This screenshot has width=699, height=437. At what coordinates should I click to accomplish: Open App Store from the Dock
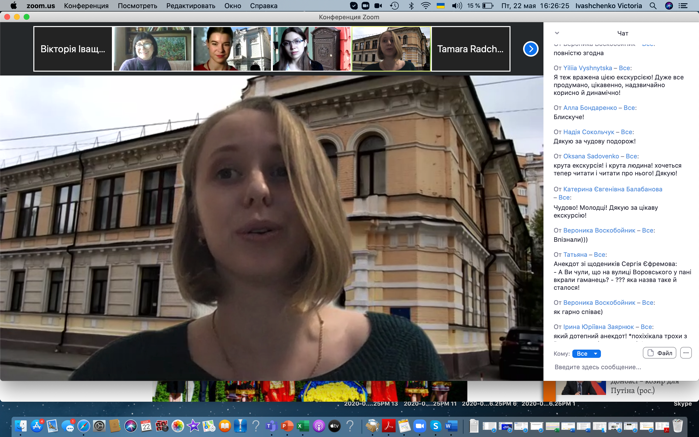pyautogui.click(x=37, y=426)
